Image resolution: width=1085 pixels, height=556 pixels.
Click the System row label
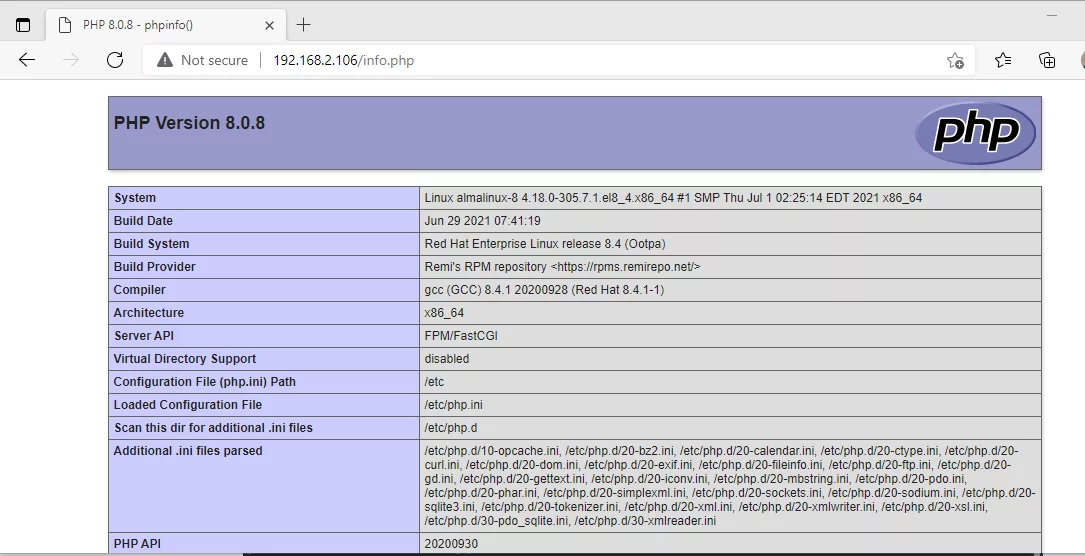click(x=135, y=198)
